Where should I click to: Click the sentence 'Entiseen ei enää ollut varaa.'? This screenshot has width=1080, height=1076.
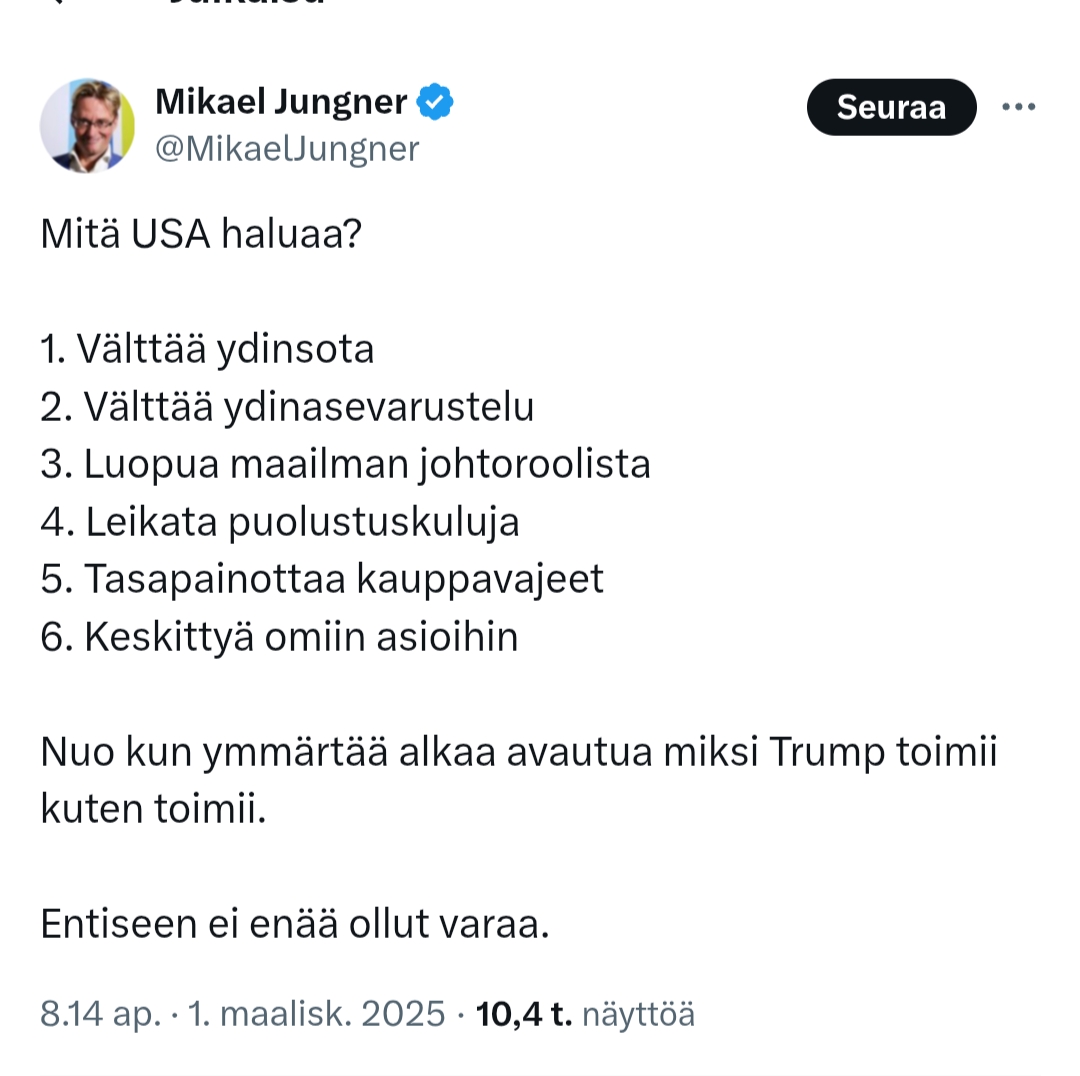pos(295,924)
